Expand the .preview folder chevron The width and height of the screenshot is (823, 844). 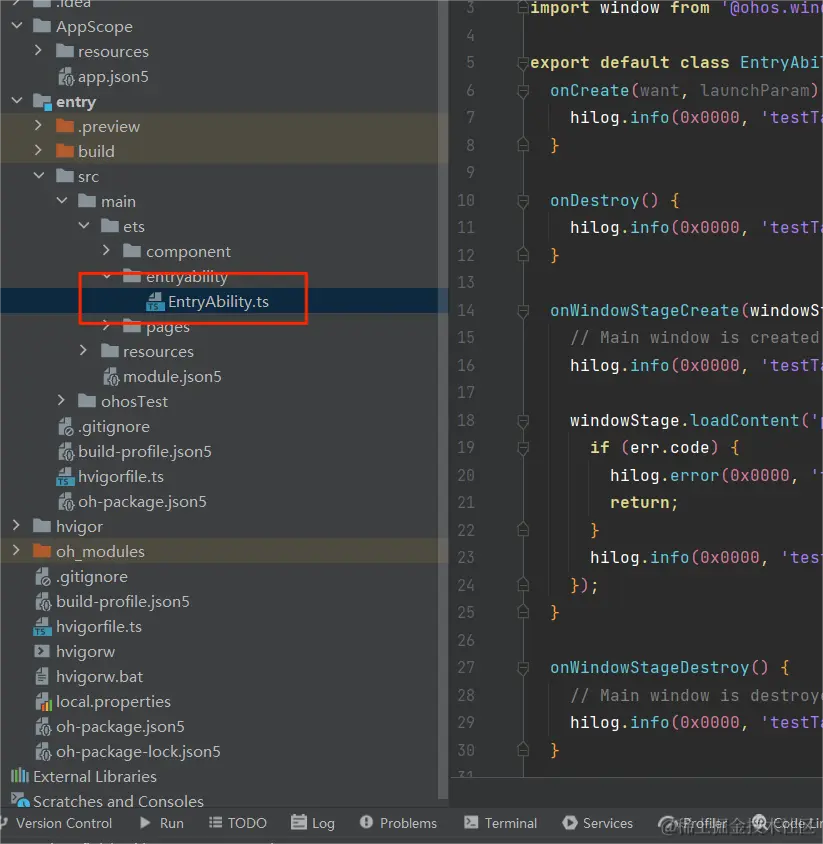(x=38, y=126)
